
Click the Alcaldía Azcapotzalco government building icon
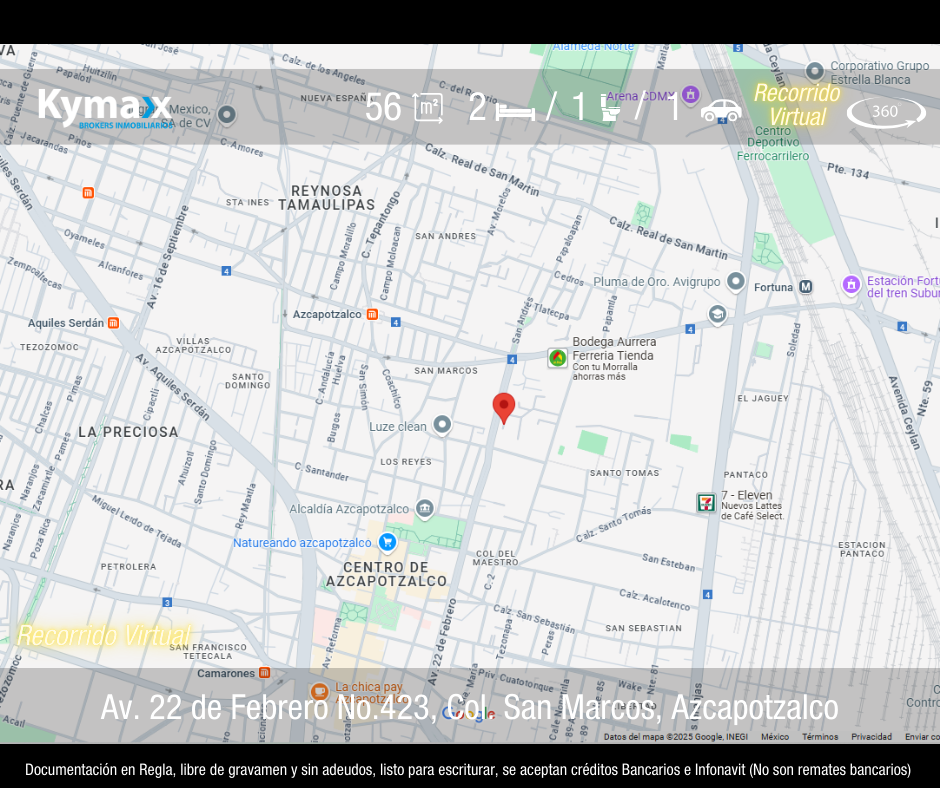pyautogui.click(x=424, y=509)
